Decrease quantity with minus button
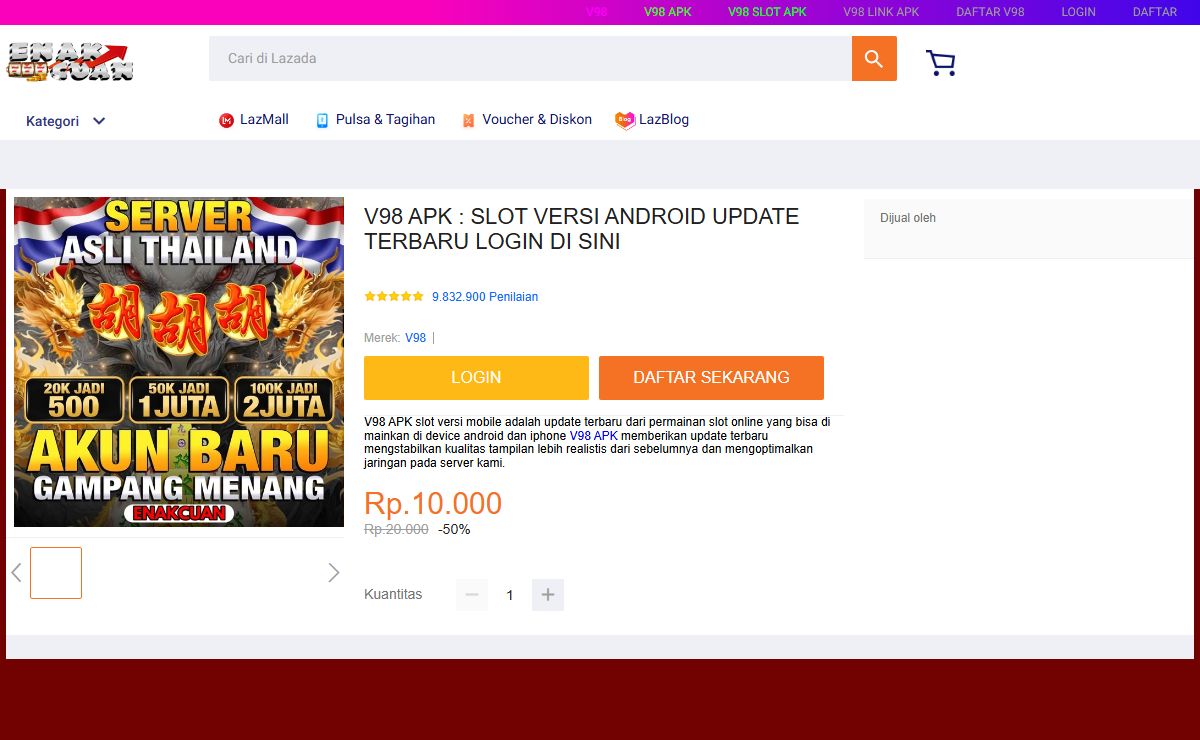The height and width of the screenshot is (740, 1200). click(x=472, y=595)
